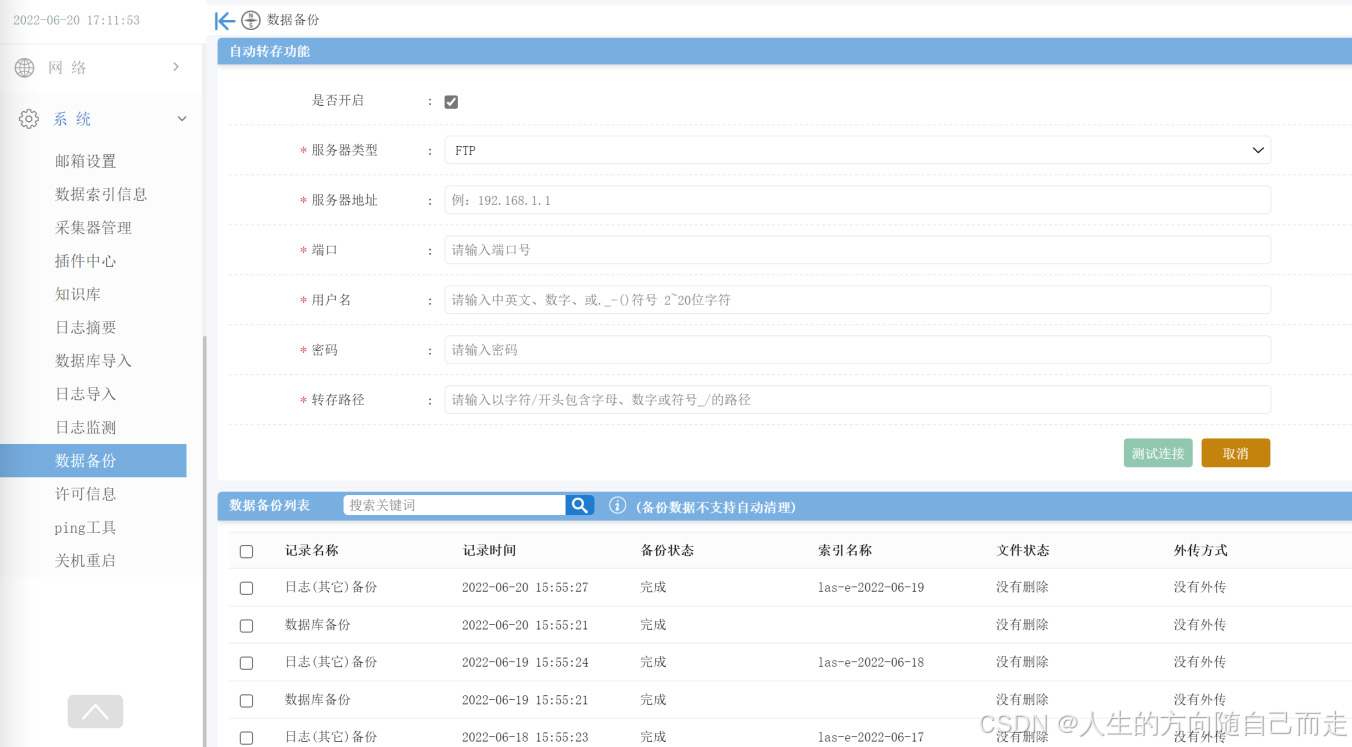The image size is (1352, 747).
Task: Collapse the 系统 menu chevron
Action: coord(182,119)
